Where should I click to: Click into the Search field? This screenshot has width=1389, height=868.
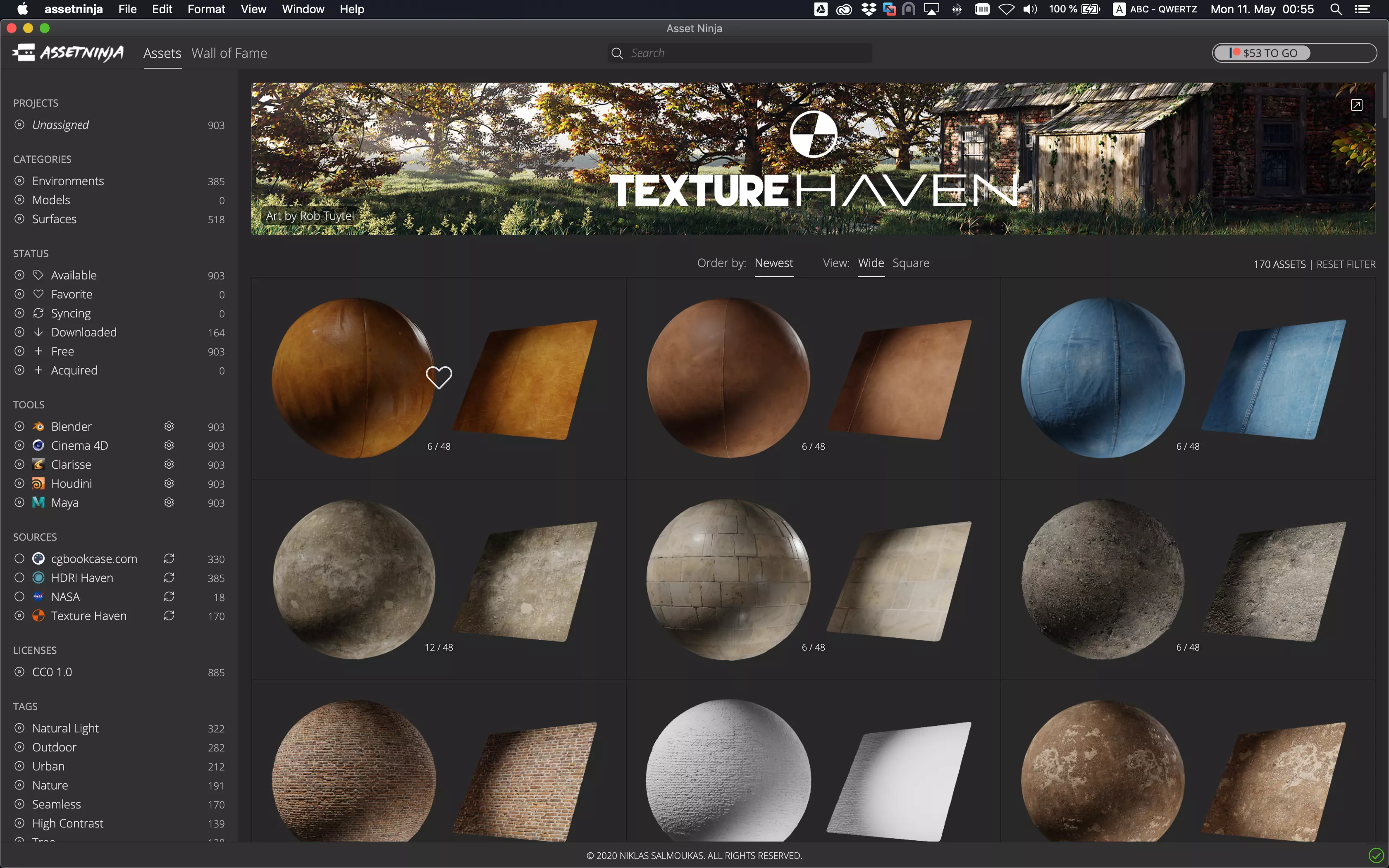point(746,53)
